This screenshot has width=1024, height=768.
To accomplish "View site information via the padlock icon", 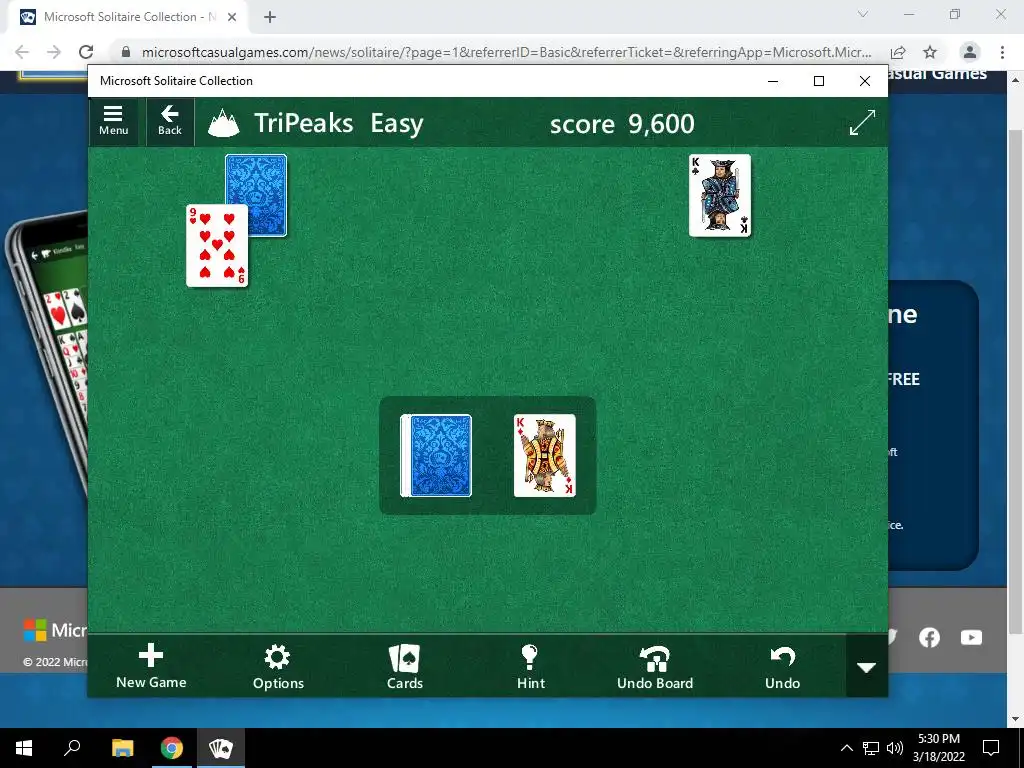I will [x=126, y=52].
